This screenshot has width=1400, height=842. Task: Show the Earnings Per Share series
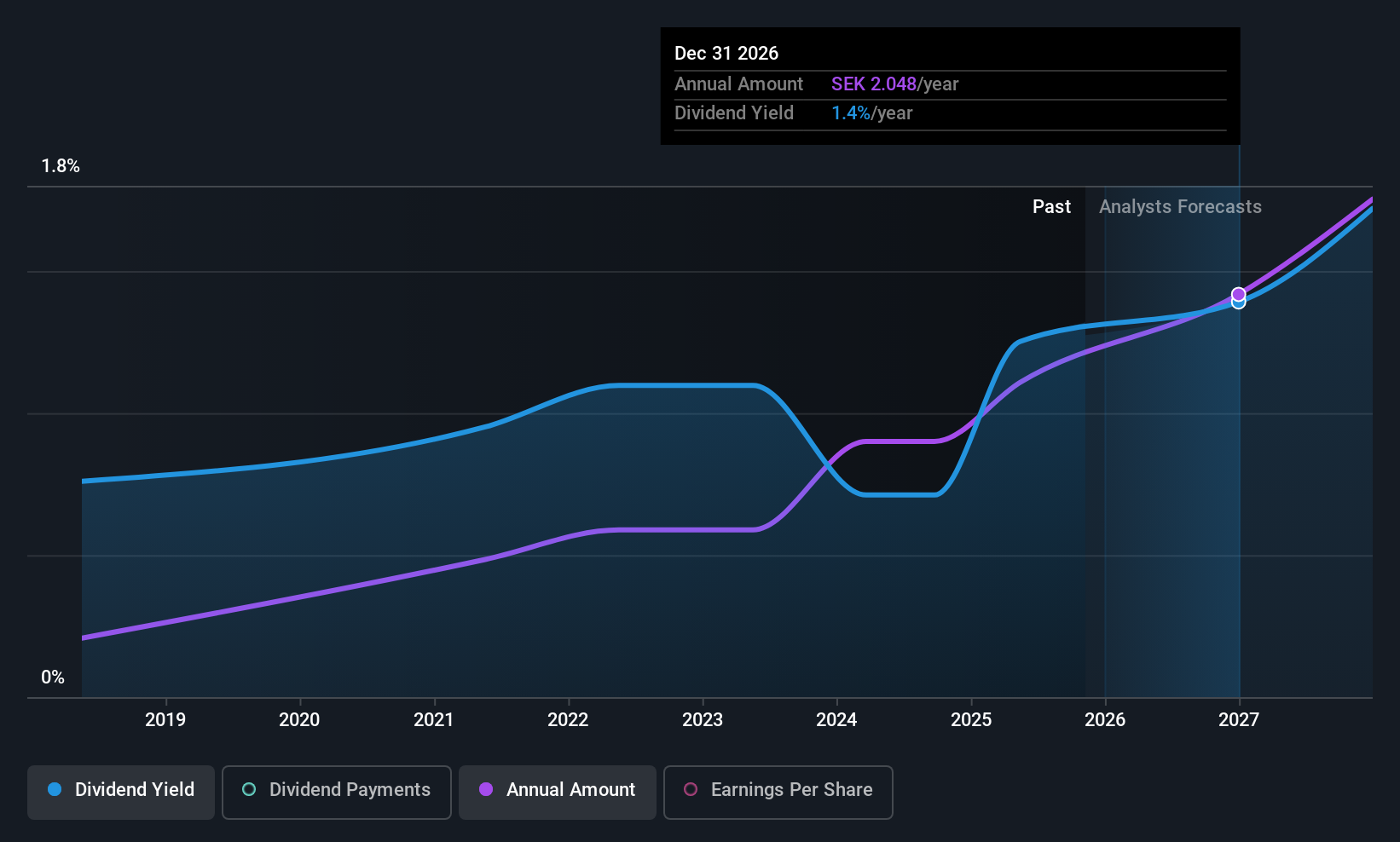coord(778,790)
